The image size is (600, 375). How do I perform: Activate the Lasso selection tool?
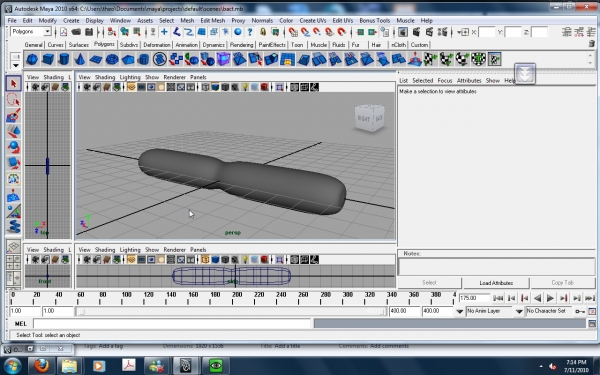coord(13,99)
